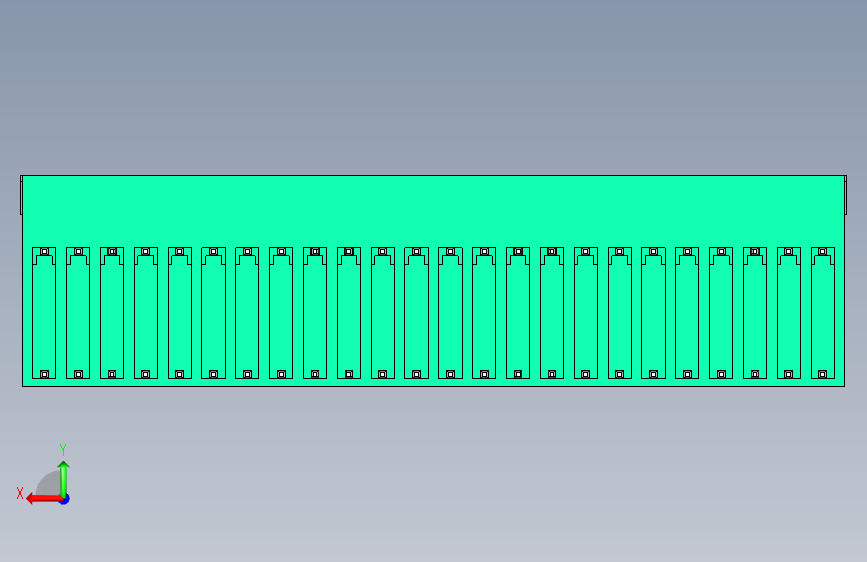This screenshot has height=562, width=867.
Task: Click the red X label beside the triad
Action: [20, 493]
